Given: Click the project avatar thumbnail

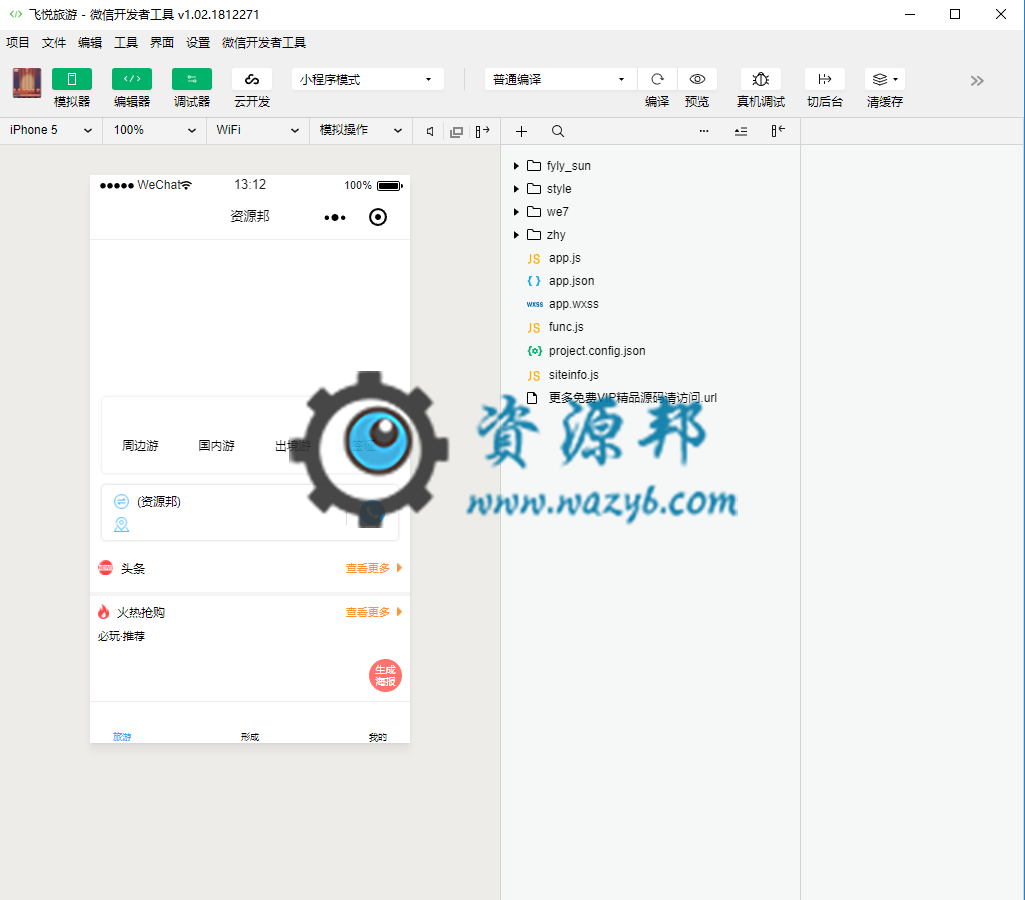Looking at the screenshot, I should click(27, 83).
